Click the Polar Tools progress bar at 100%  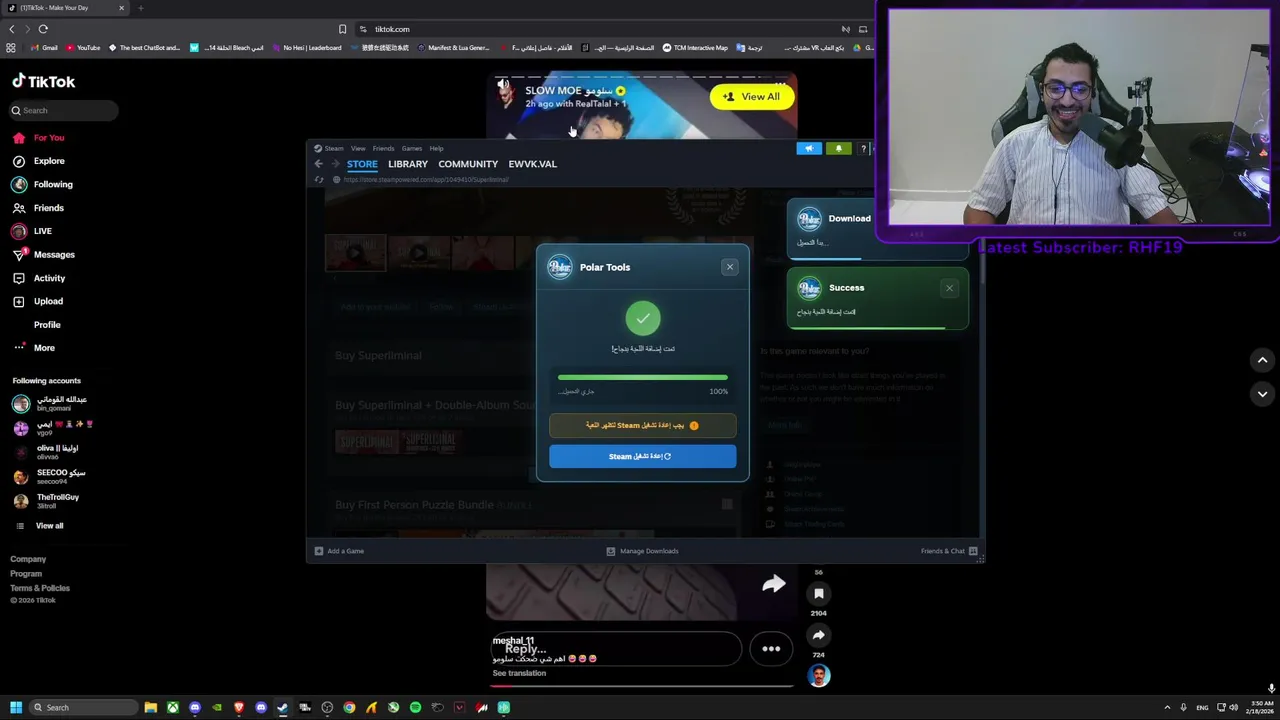[642, 378]
